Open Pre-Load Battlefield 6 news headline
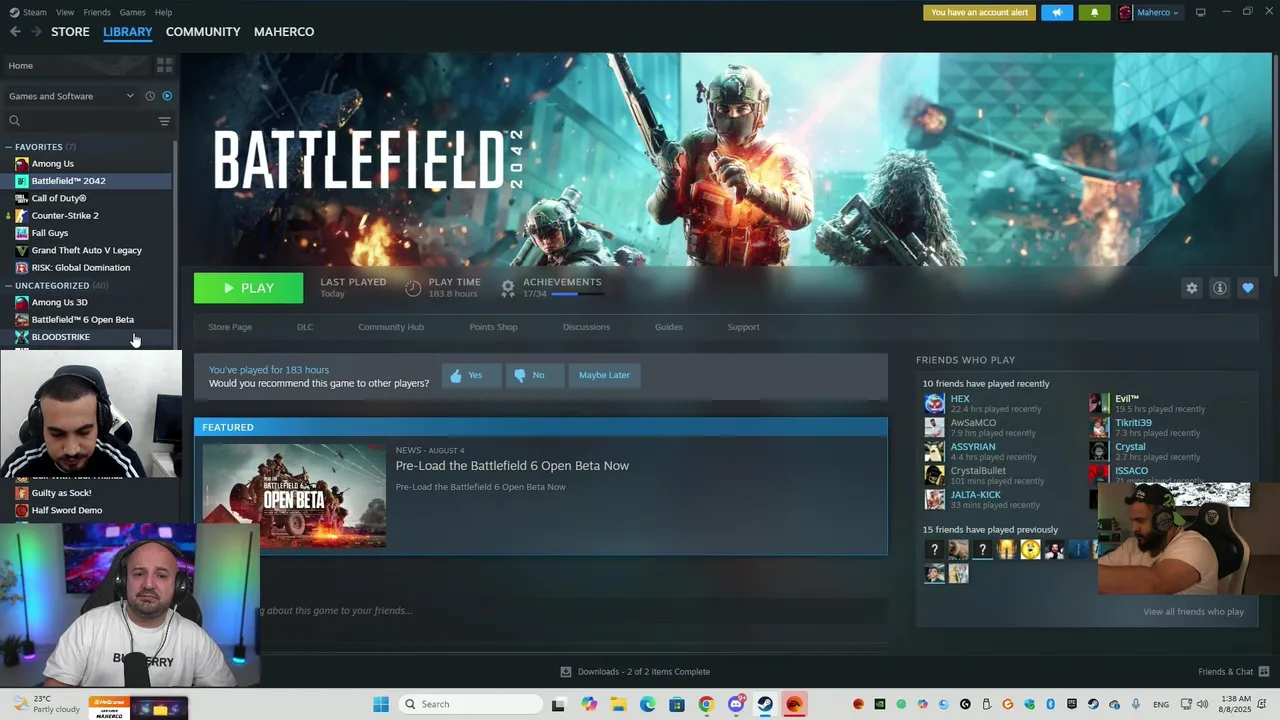 [x=512, y=466]
